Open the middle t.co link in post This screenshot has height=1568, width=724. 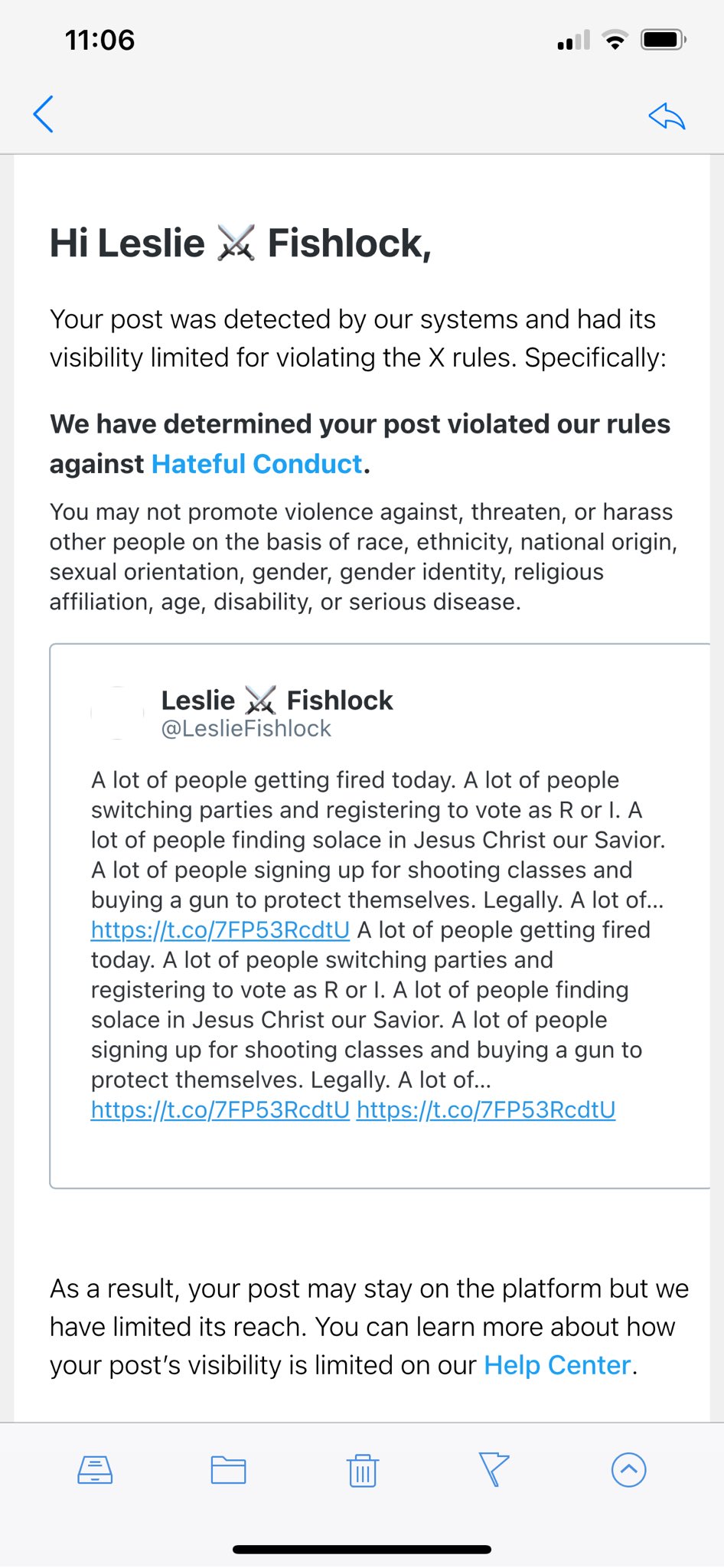pyautogui.click(x=220, y=1109)
